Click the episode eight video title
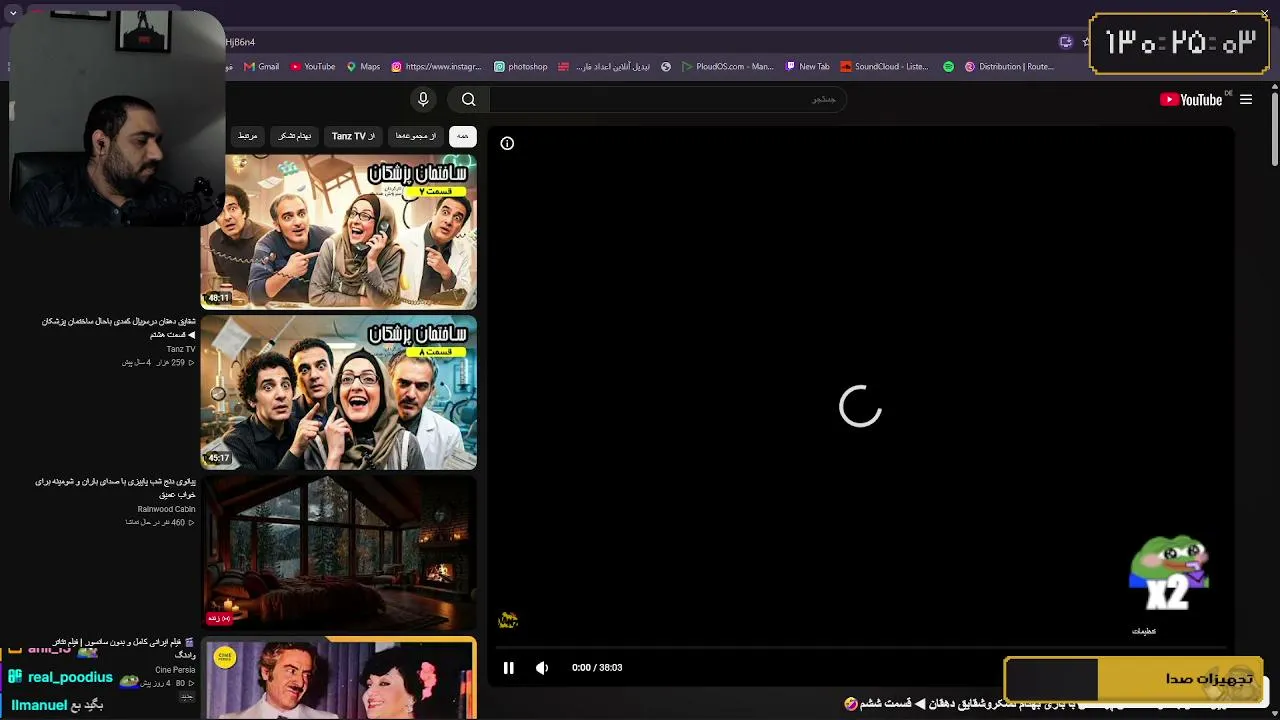 pos(118,328)
